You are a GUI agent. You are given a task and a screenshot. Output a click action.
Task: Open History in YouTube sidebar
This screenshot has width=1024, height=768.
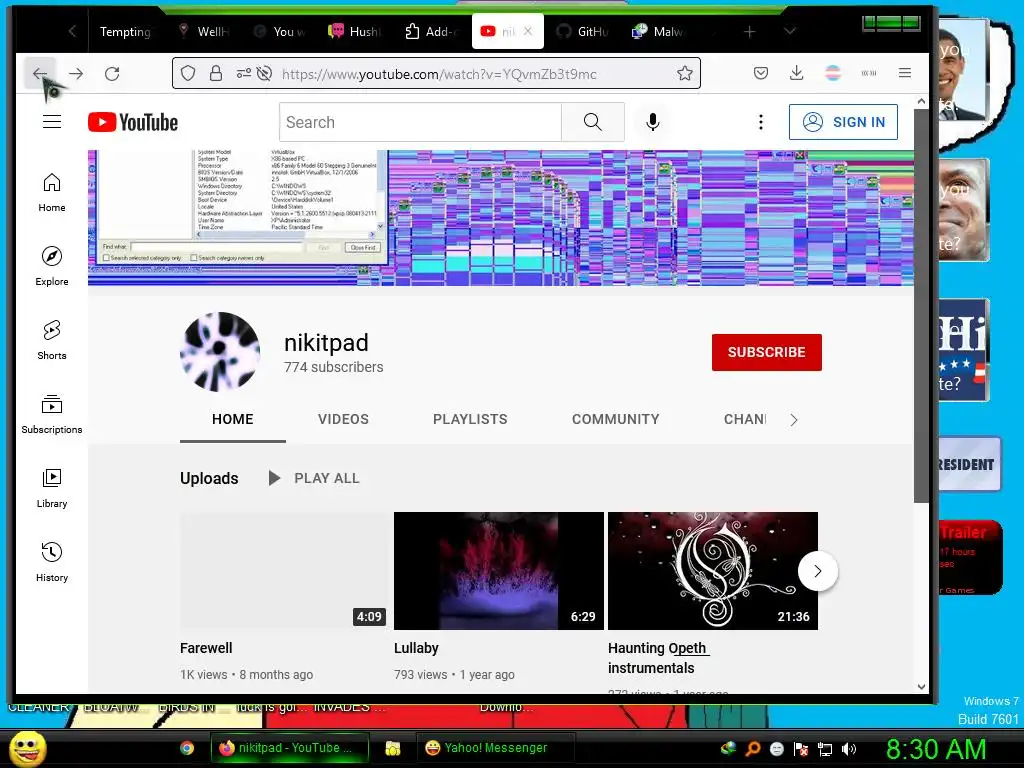(52, 562)
